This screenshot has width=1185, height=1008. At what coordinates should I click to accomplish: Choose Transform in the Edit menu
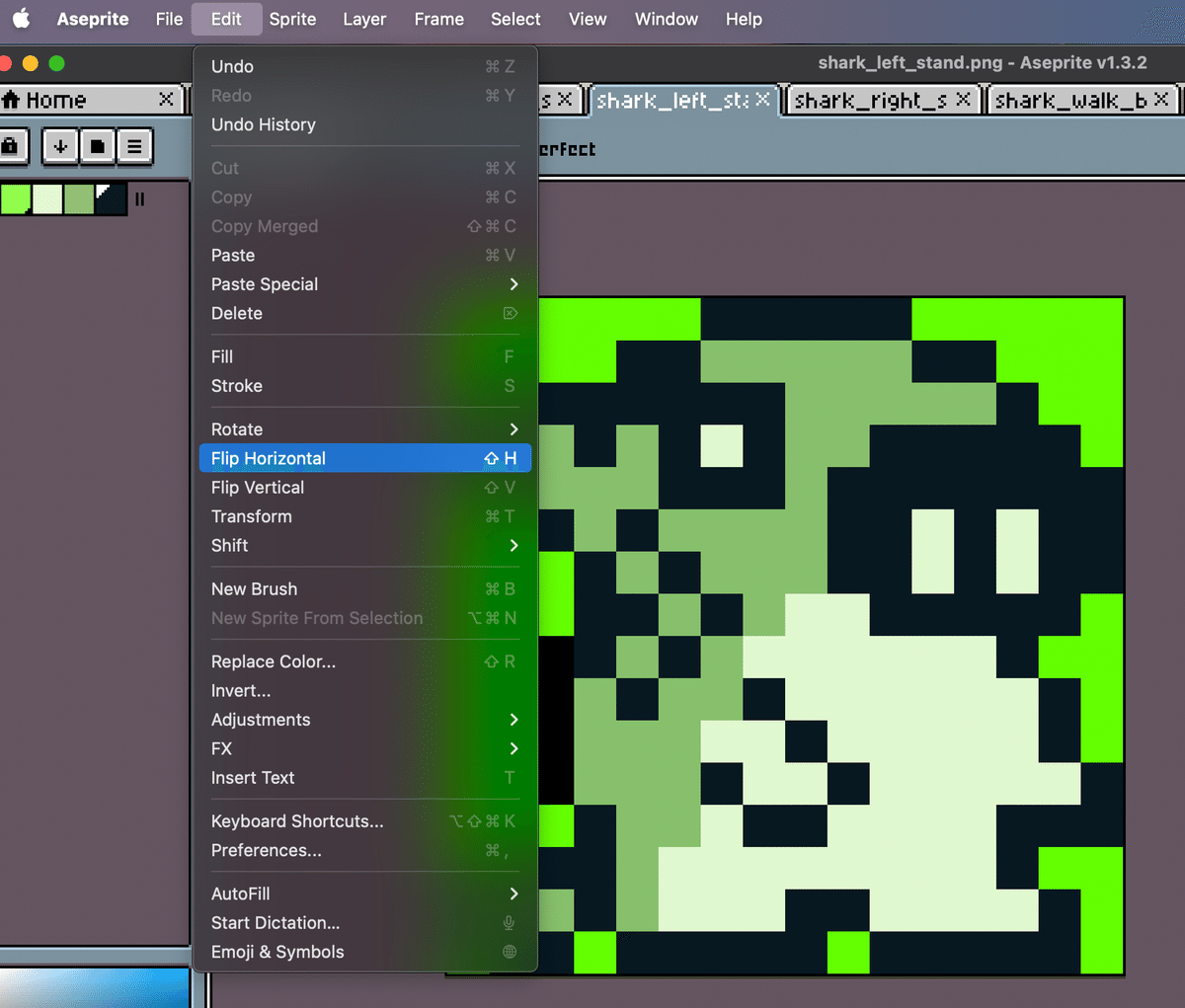click(x=365, y=516)
